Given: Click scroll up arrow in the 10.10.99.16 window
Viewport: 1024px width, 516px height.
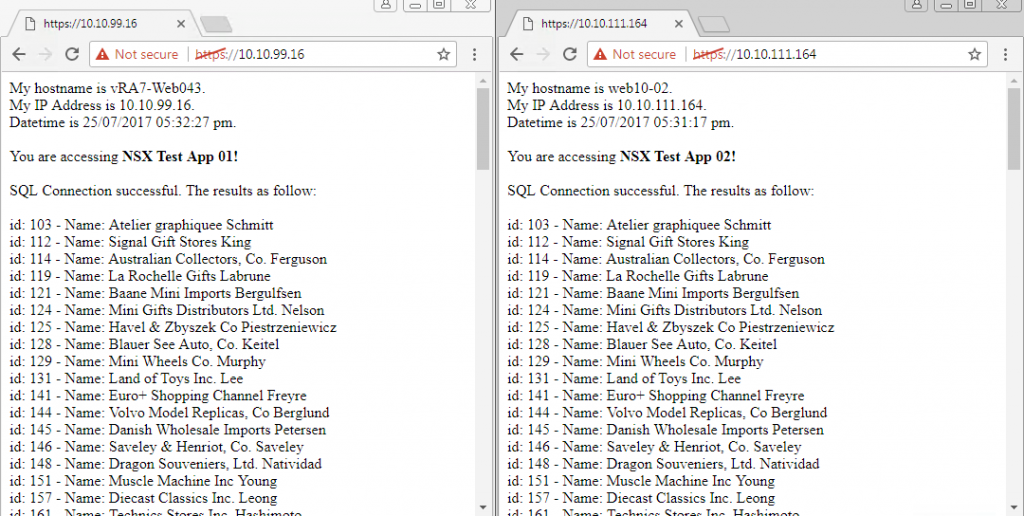Looking at the screenshot, I should click(483, 81).
